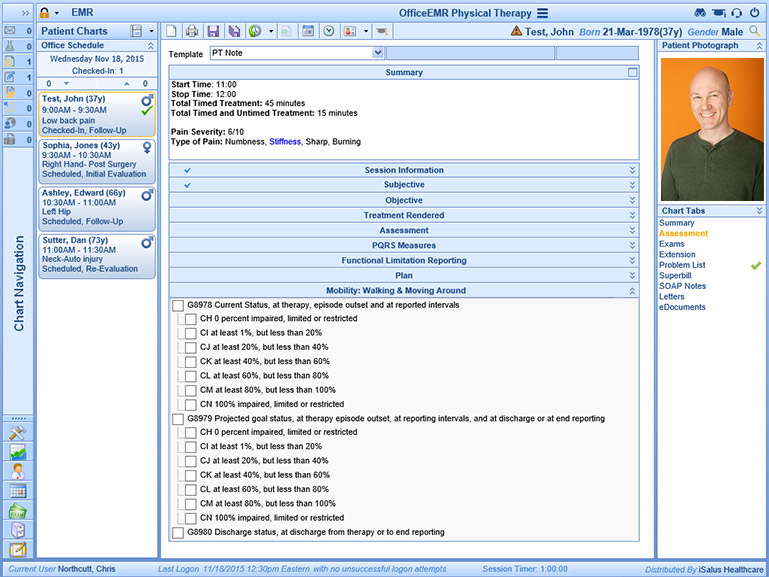Open the Superbill chart tab
The image size is (769, 577).
point(675,276)
